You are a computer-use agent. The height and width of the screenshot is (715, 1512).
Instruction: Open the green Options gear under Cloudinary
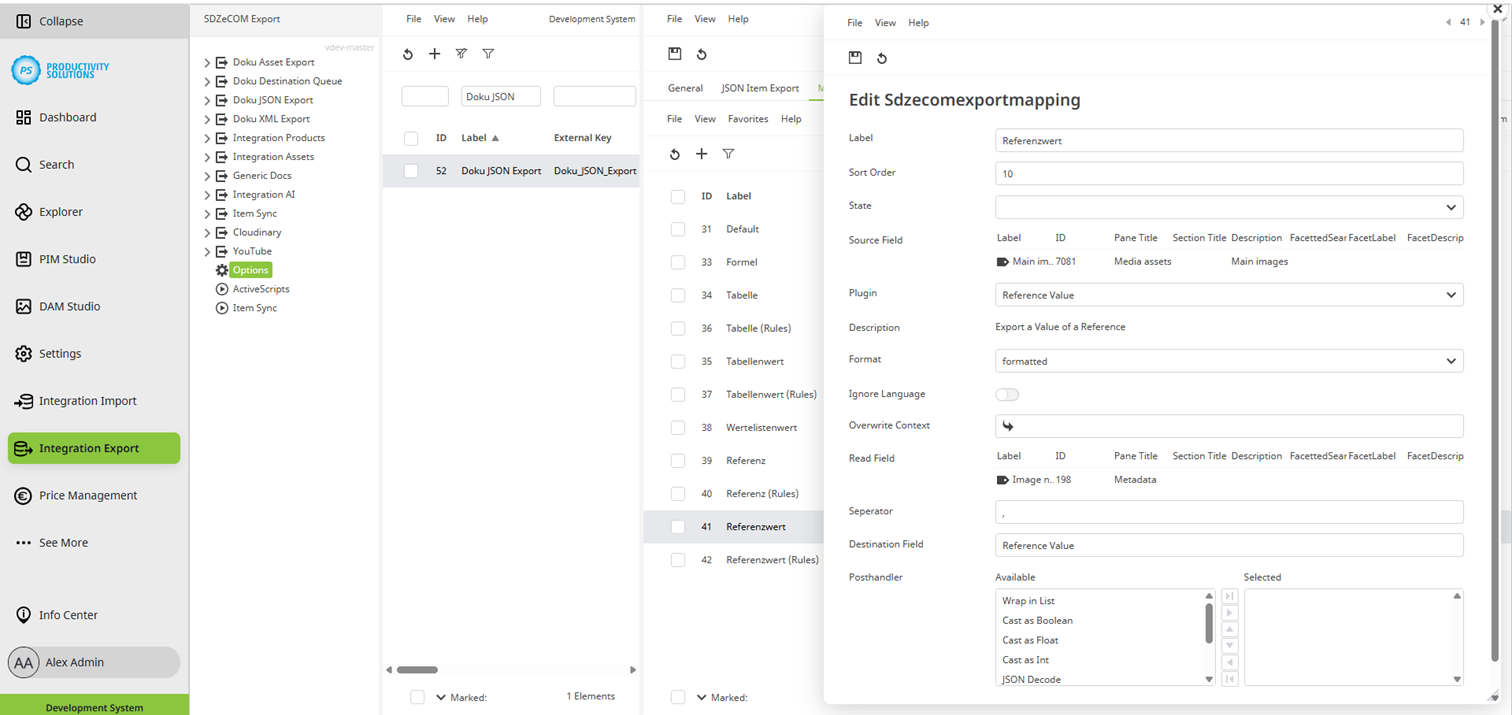249,270
